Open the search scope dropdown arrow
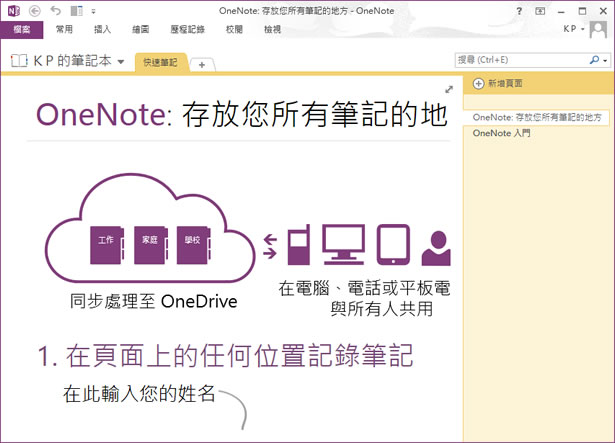This screenshot has height=443, width=615. click(x=606, y=61)
